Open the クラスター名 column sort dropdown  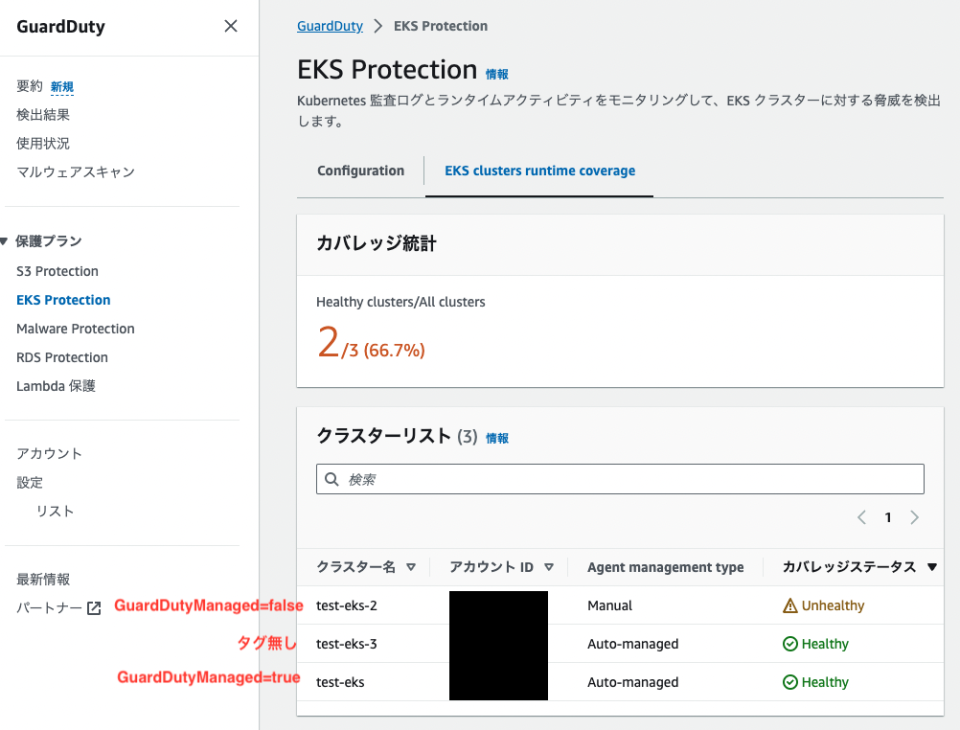pos(410,567)
